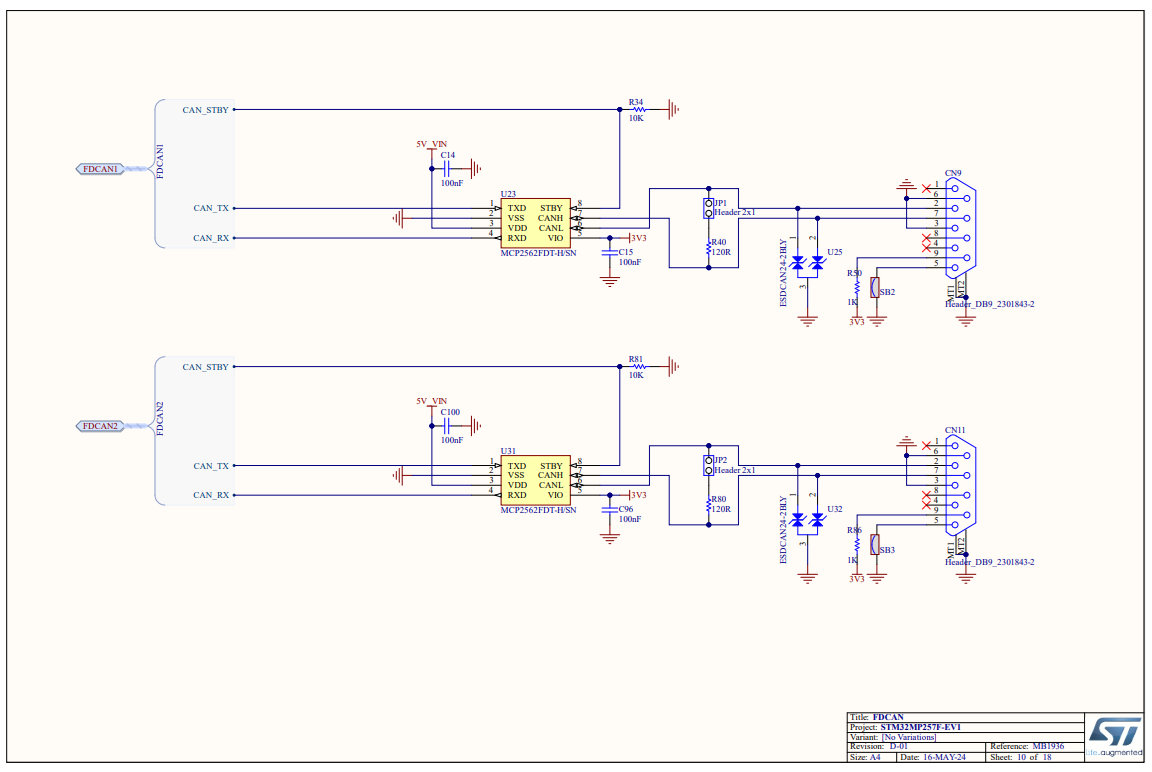Click the SB3 solder bridge symbol
The height and width of the screenshot is (772, 1152).
[874, 545]
